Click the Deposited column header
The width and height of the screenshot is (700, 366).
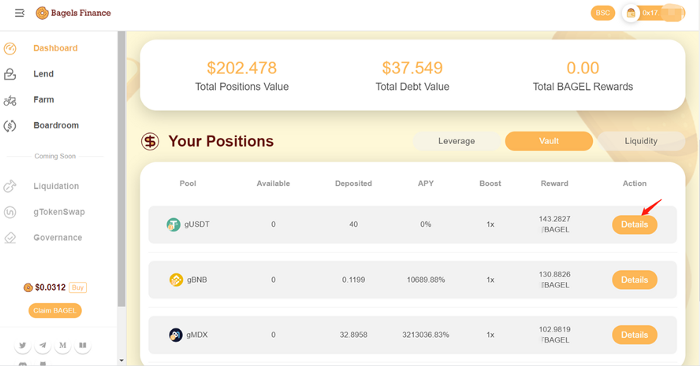click(x=354, y=183)
